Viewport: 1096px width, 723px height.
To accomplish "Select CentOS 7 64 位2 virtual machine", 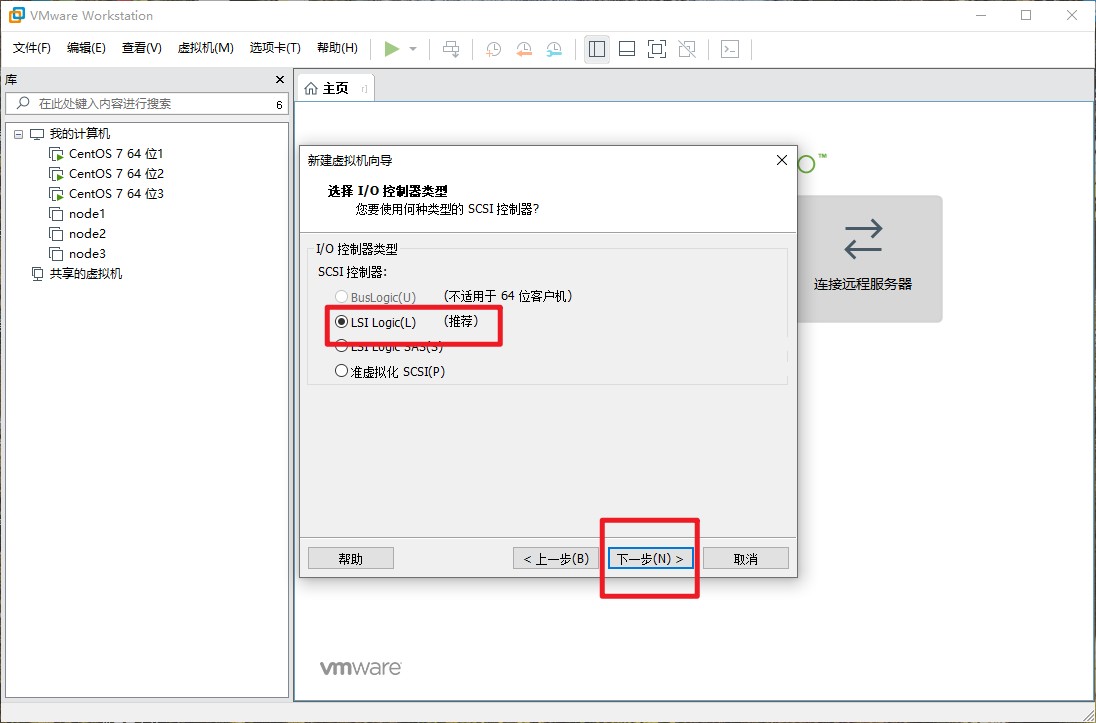I will 116,173.
